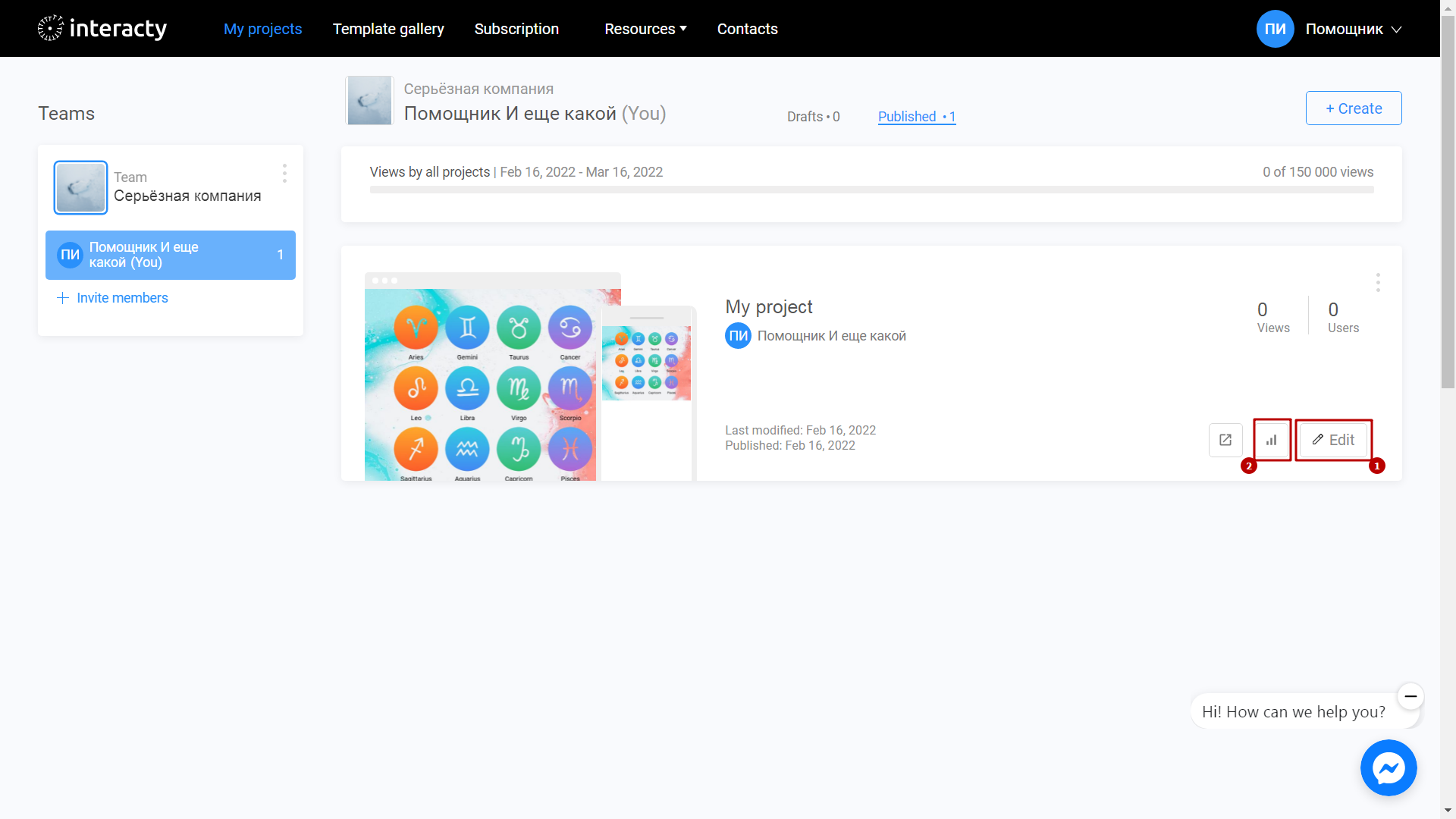This screenshot has height=819, width=1456.
Task: Click the three-dot menu on My project card
Action: tap(1378, 282)
